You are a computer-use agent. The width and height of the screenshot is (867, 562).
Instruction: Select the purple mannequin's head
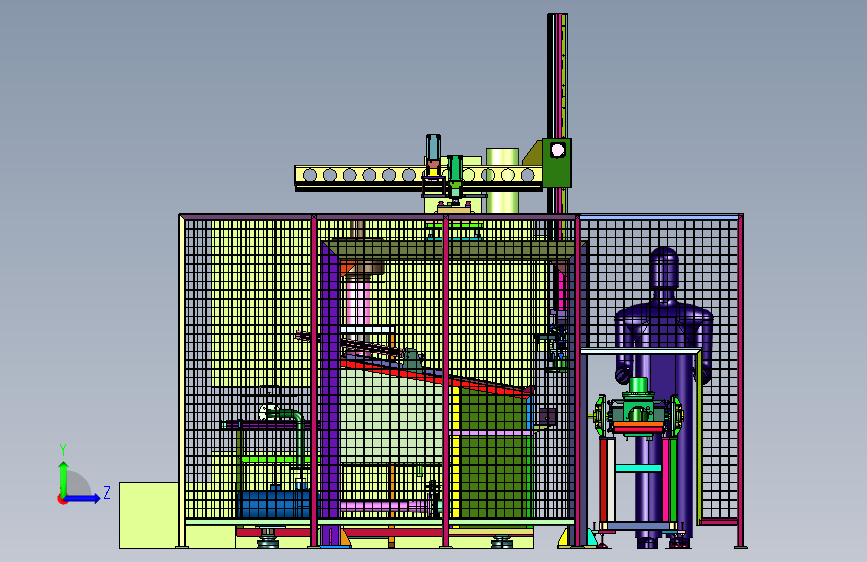pyautogui.click(x=664, y=268)
